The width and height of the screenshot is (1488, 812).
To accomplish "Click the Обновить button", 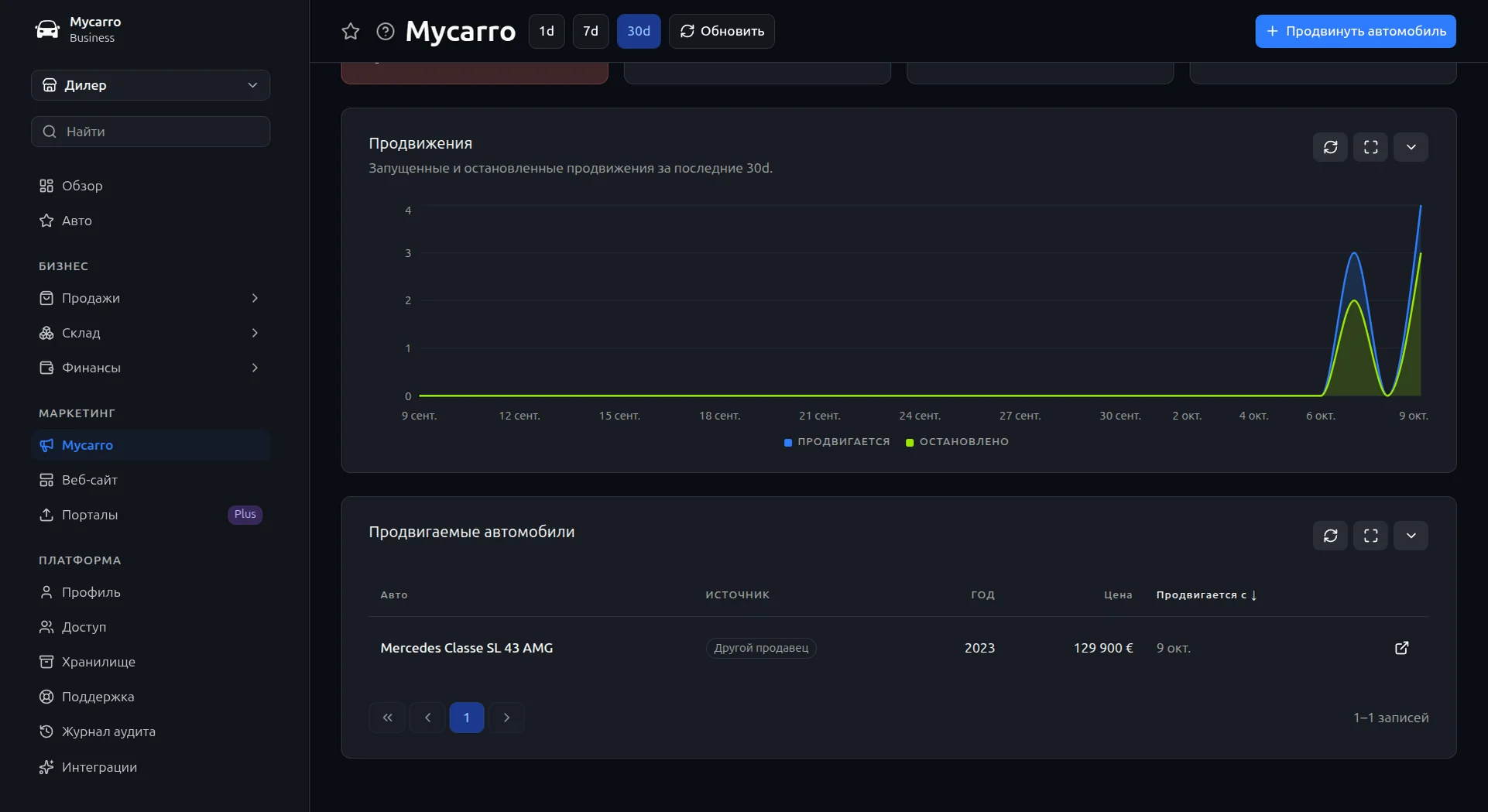I will 722,31.
